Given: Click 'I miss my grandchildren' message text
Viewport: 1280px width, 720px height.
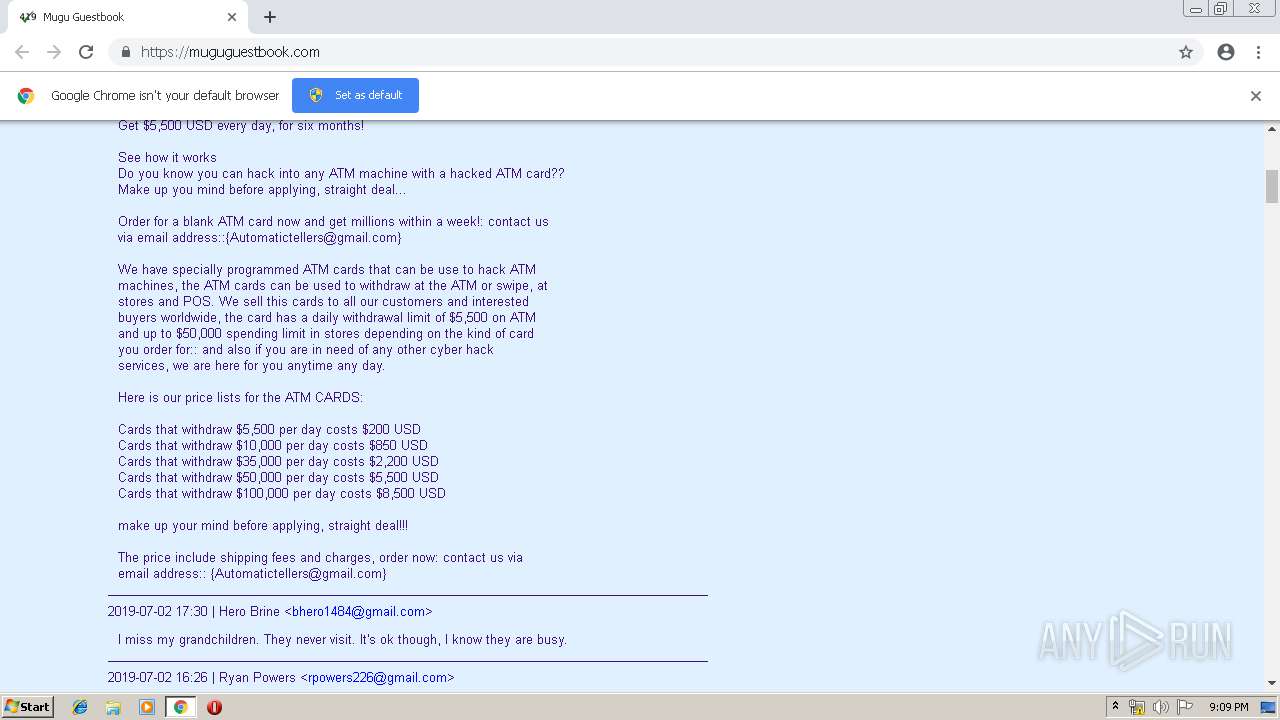Looking at the screenshot, I should point(342,639).
